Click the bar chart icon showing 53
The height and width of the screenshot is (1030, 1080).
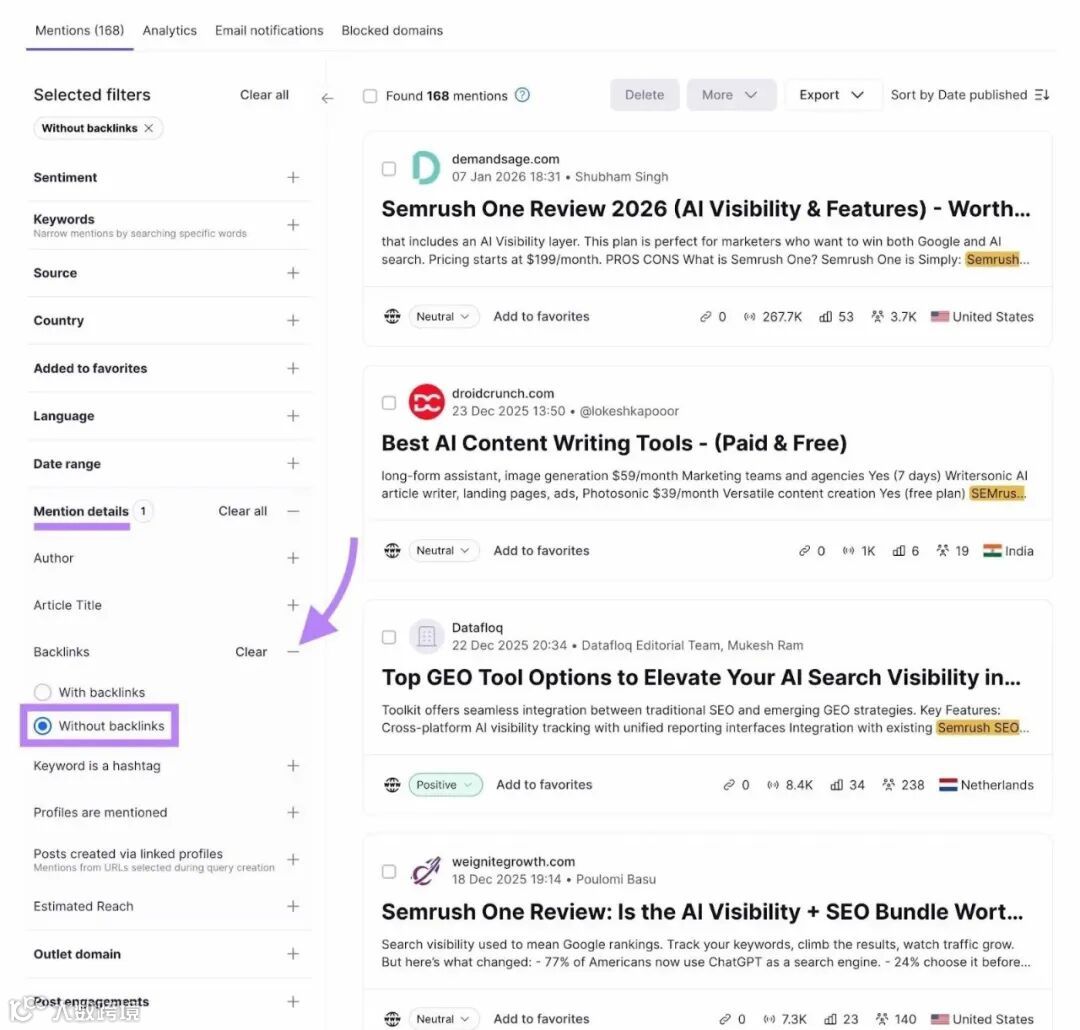[825, 317]
